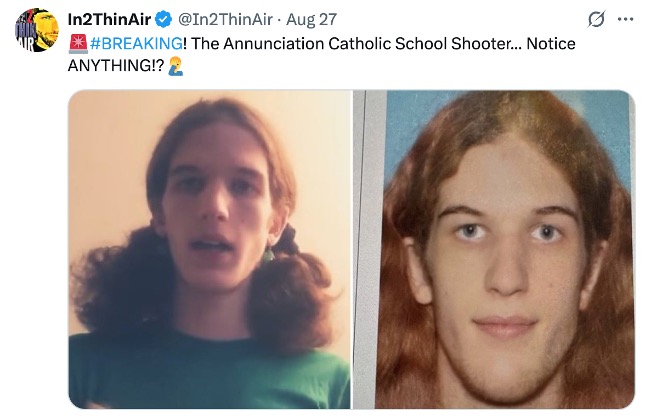Open the #BREAKING hashtag link

click(x=136, y=43)
